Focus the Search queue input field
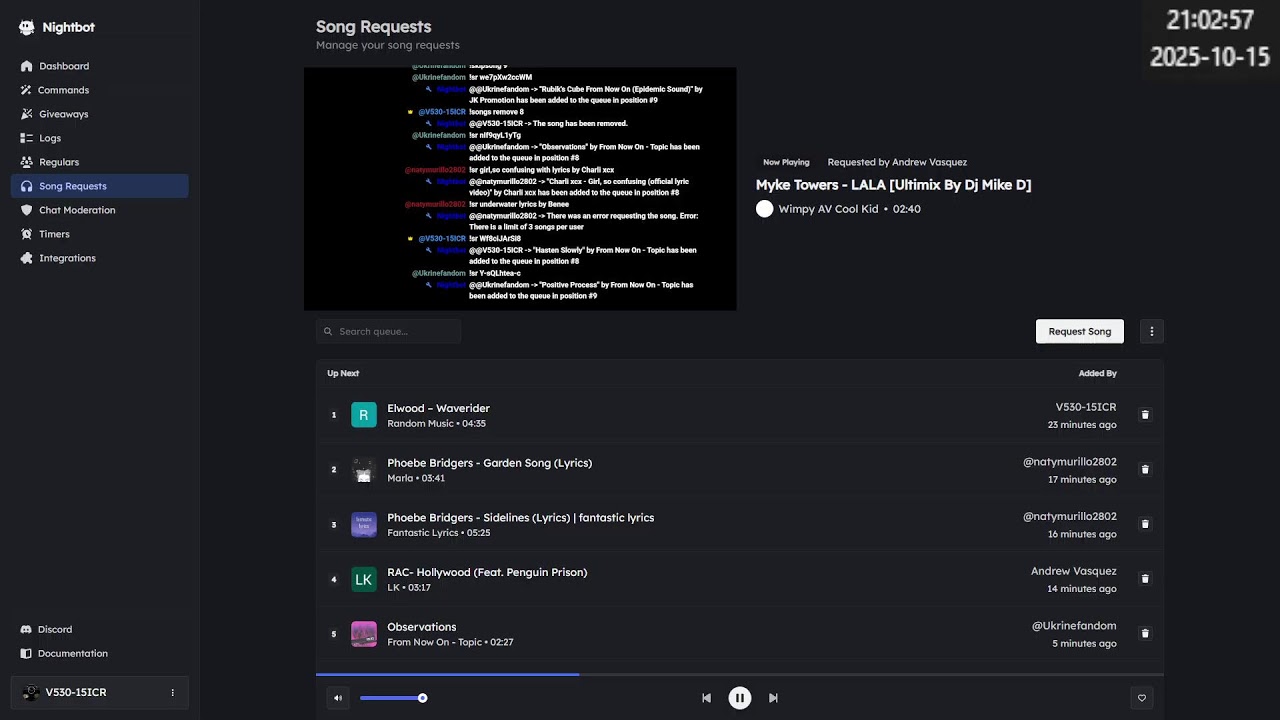The image size is (1280, 720). click(388, 331)
